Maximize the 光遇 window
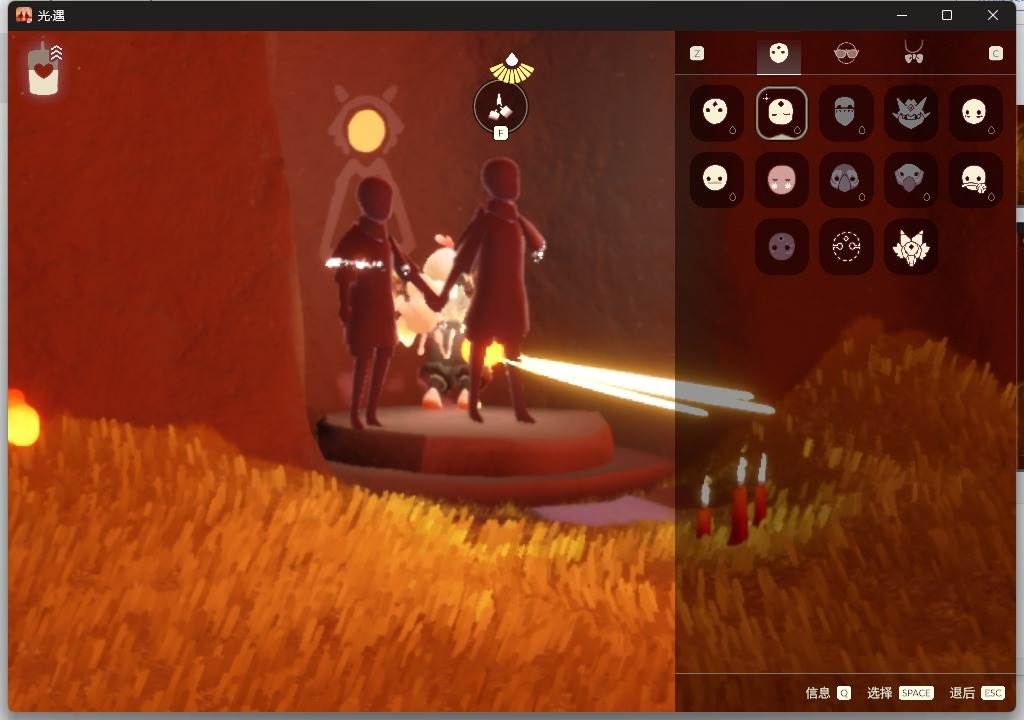The image size is (1024, 720). (x=947, y=15)
